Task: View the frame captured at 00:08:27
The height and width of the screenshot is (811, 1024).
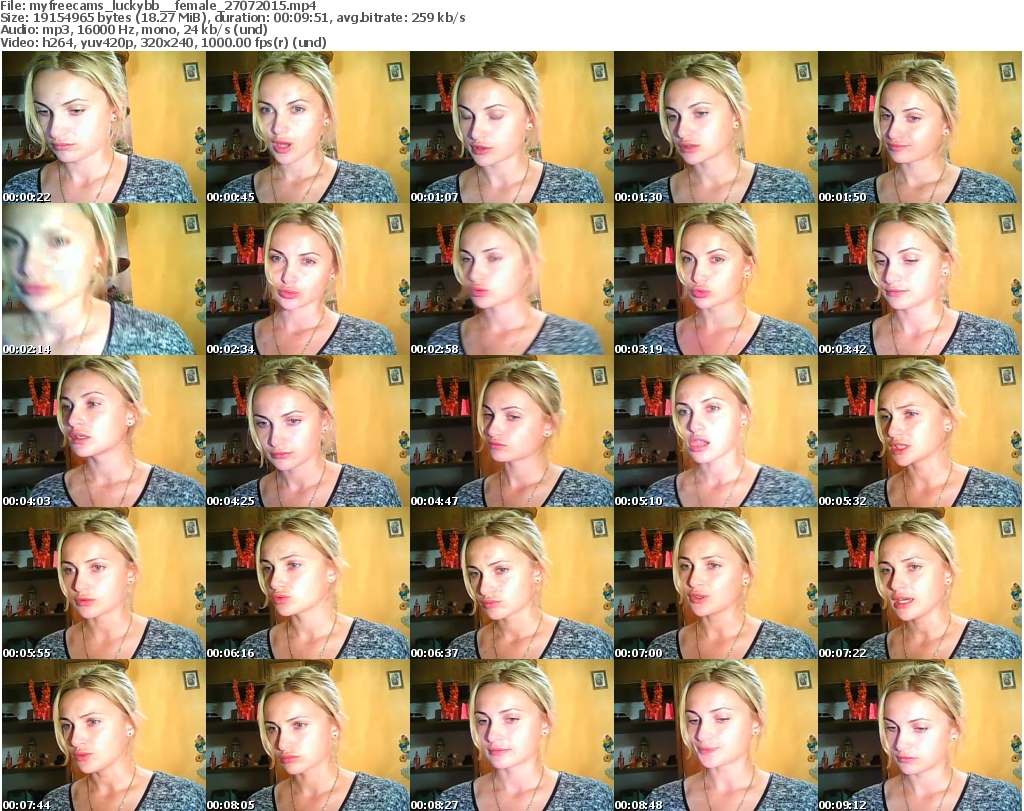Action: (512, 735)
